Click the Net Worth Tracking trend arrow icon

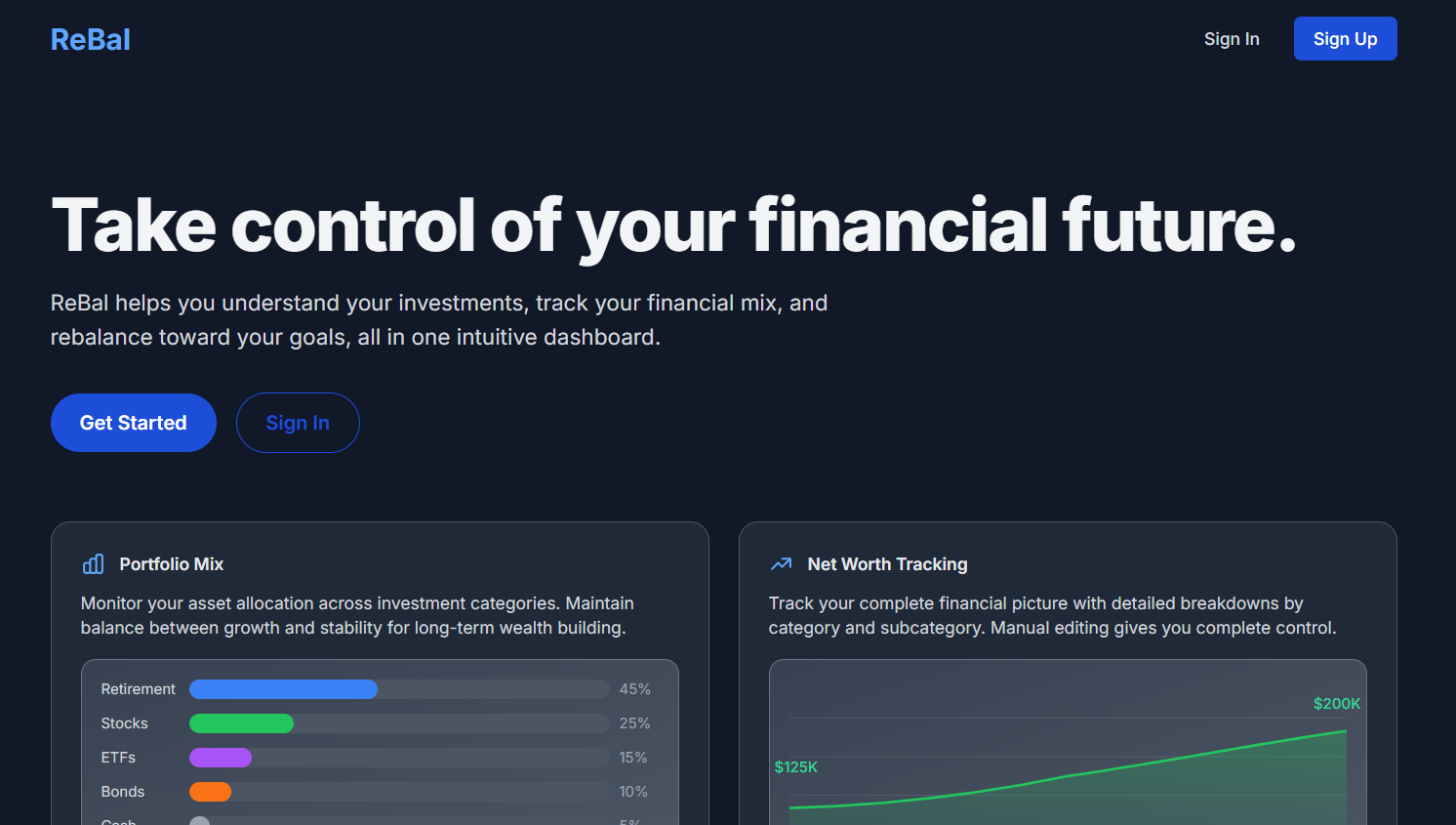coord(781,564)
